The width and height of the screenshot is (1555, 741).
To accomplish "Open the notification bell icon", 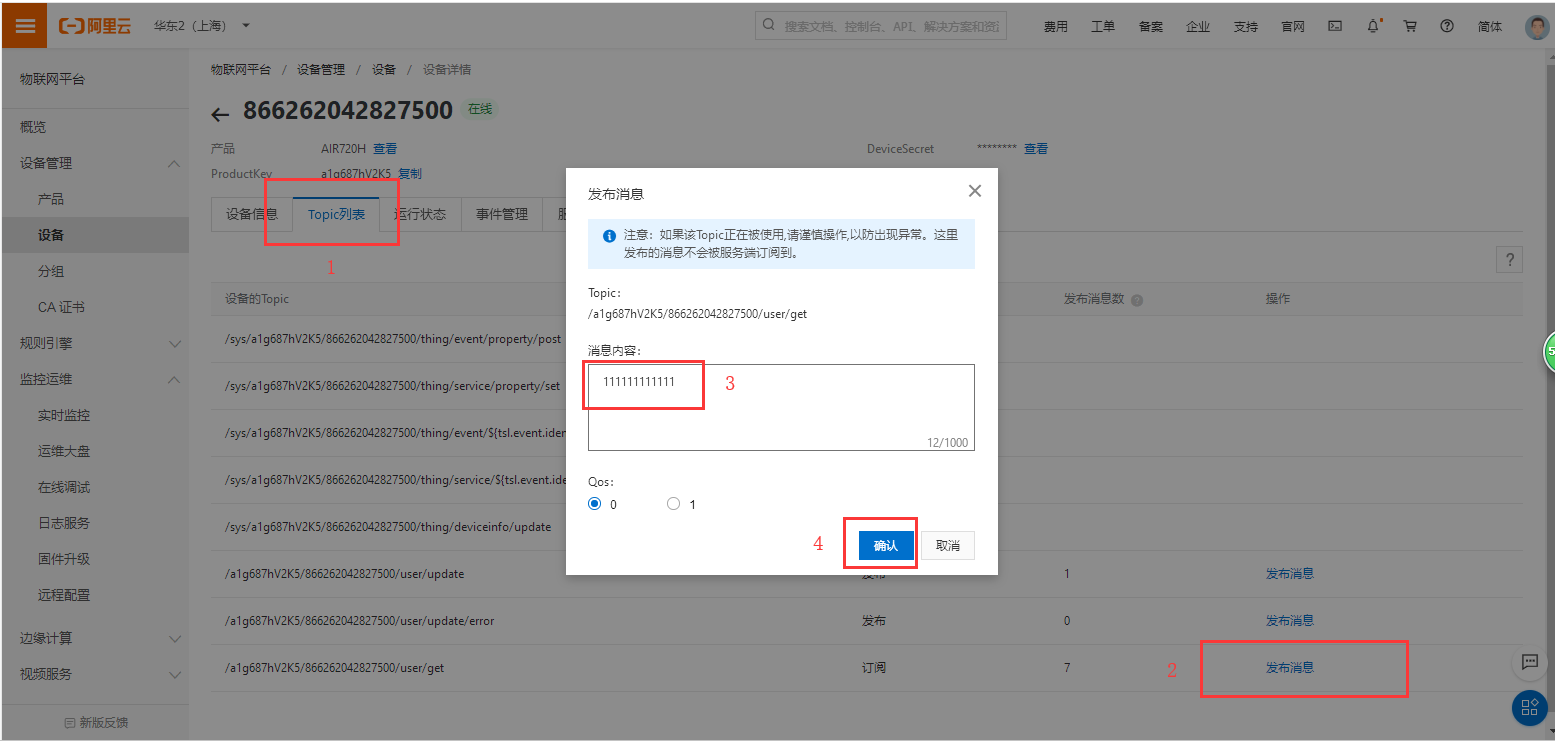I will coord(1373,26).
